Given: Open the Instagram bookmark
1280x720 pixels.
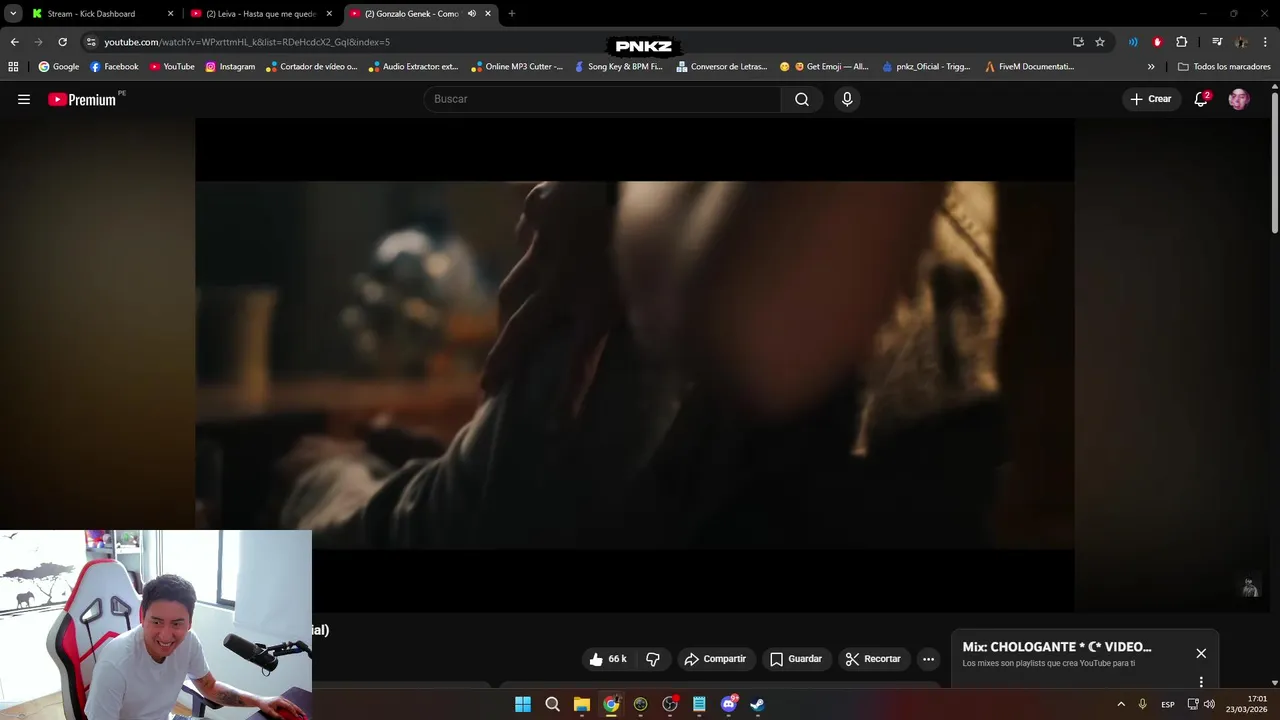Looking at the screenshot, I should [x=230, y=67].
